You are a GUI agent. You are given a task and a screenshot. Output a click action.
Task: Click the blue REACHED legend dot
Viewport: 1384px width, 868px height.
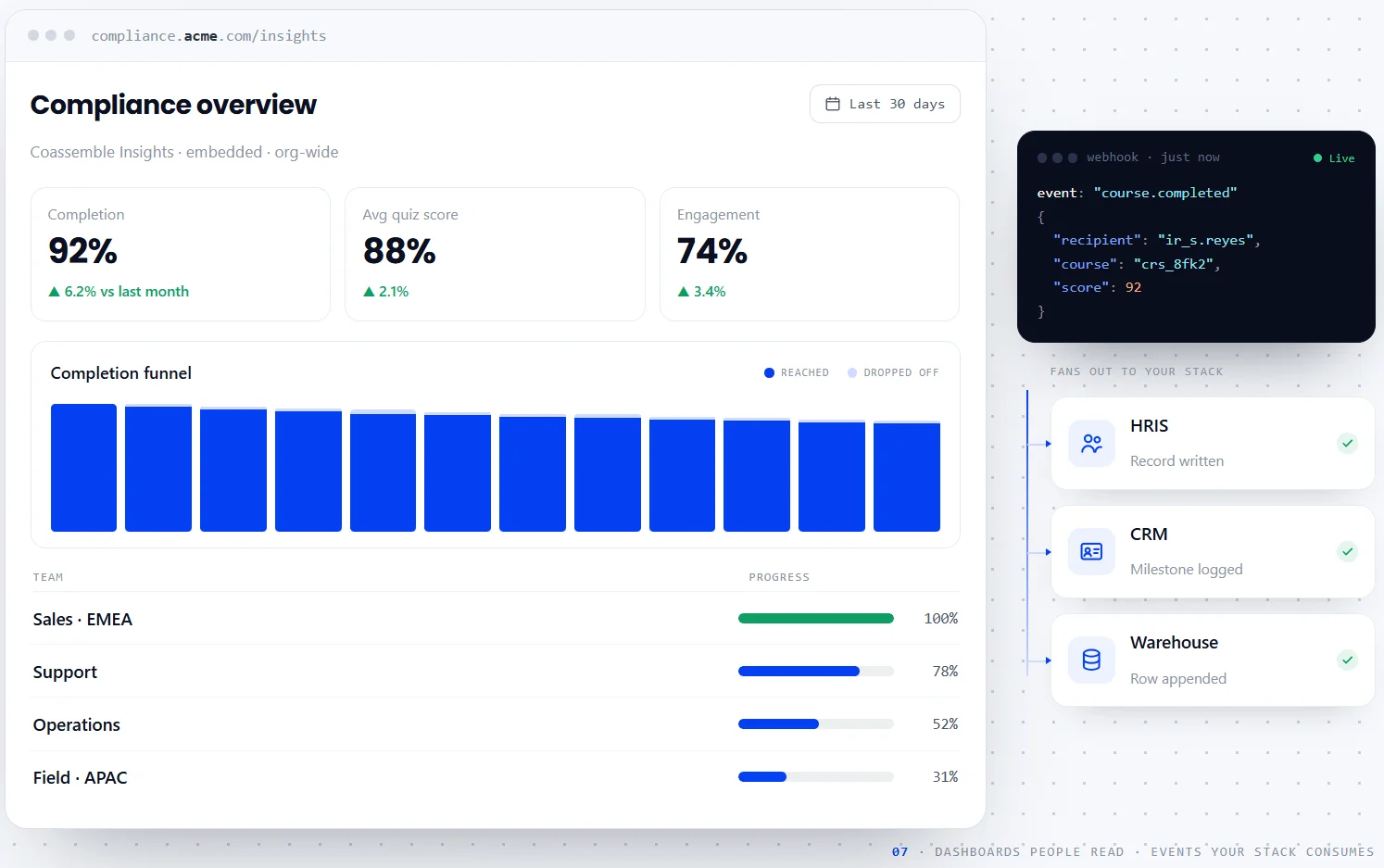click(769, 372)
